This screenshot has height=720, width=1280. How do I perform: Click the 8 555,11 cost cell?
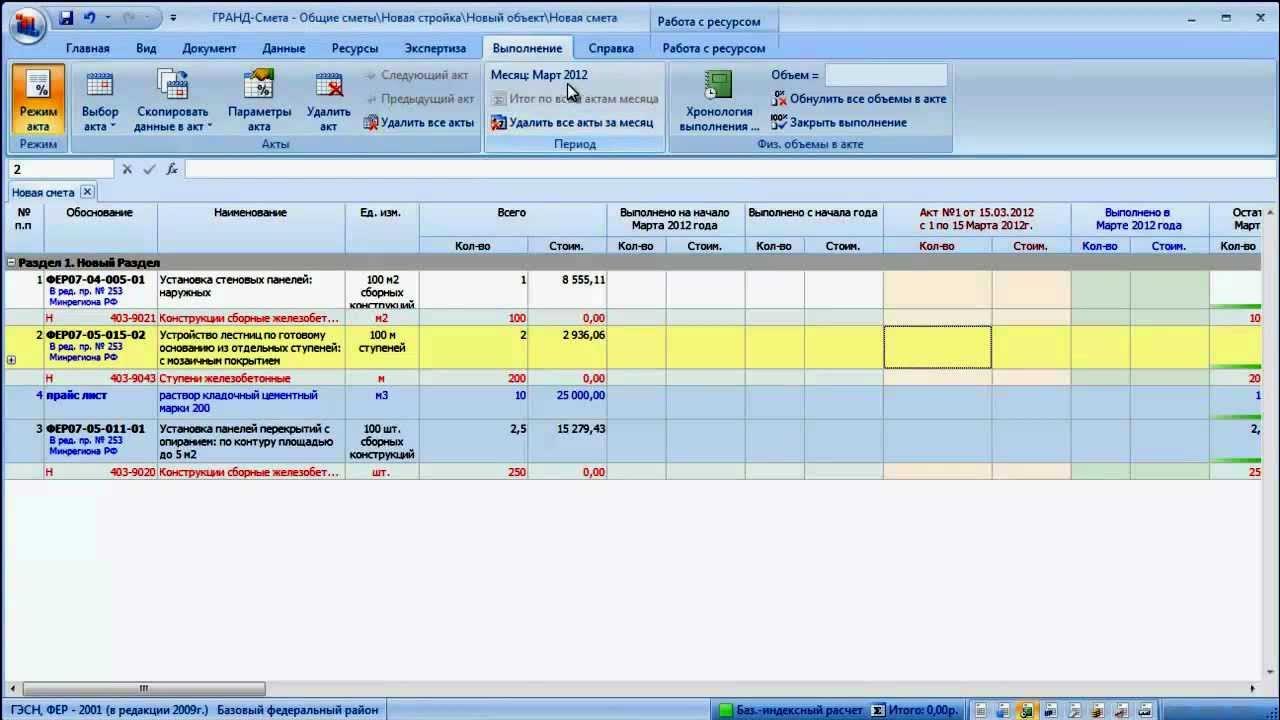[567, 290]
